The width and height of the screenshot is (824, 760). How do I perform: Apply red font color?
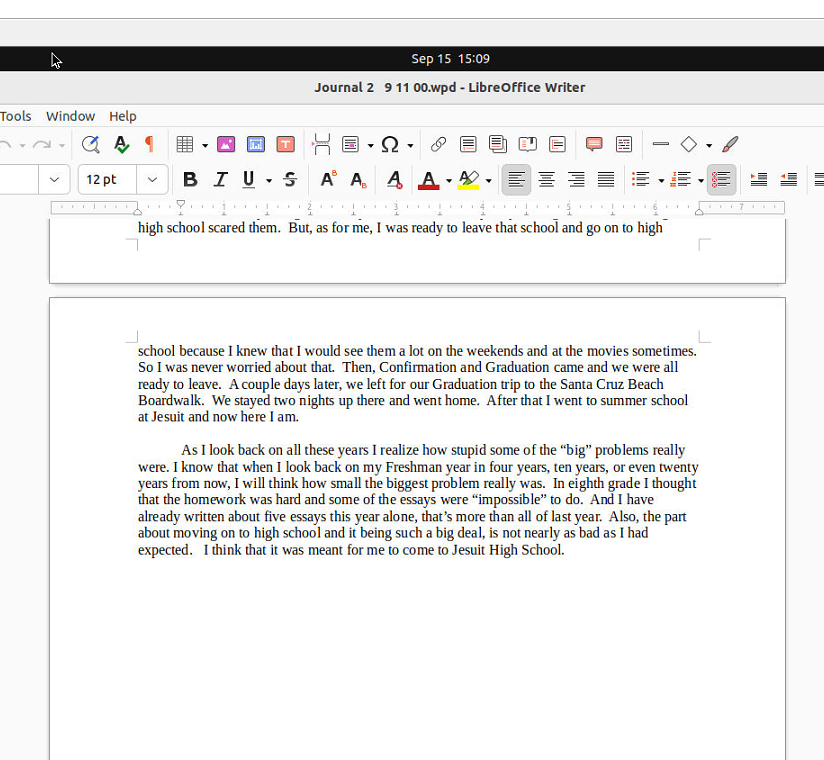(429, 180)
